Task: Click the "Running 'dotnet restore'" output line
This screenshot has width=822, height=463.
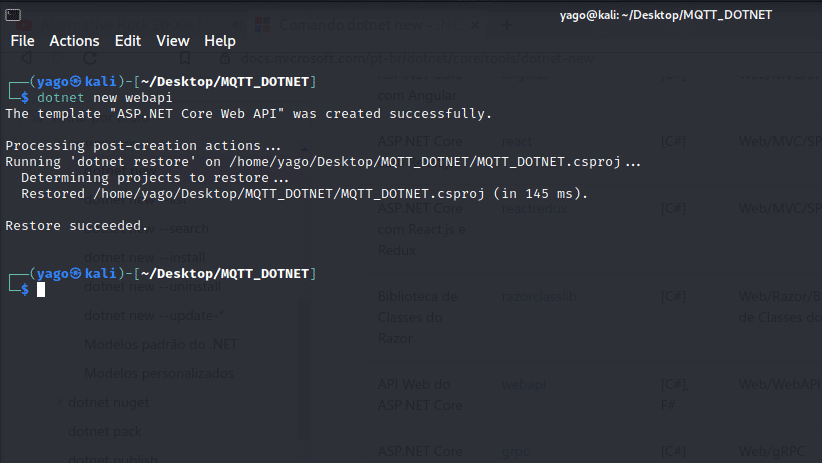Action: (x=323, y=162)
